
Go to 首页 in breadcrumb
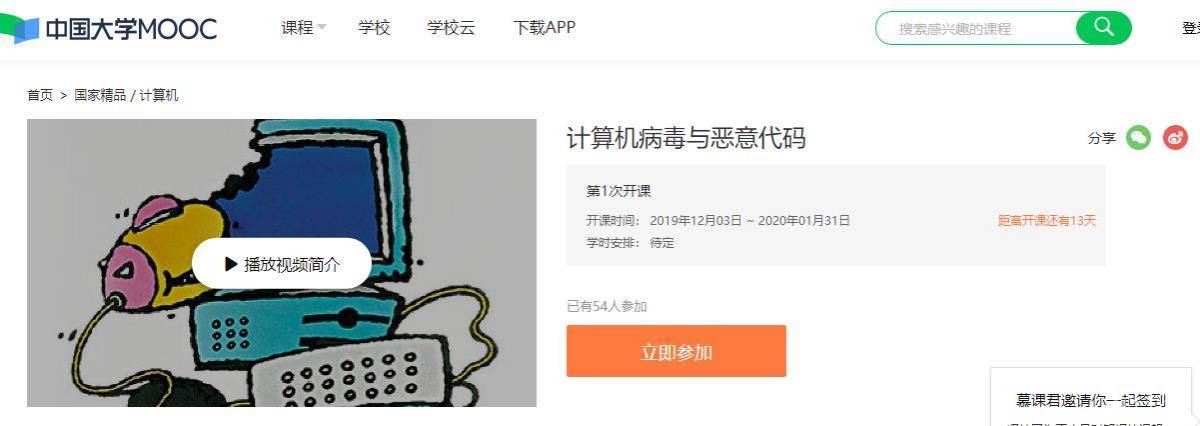pyautogui.click(x=40, y=95)
